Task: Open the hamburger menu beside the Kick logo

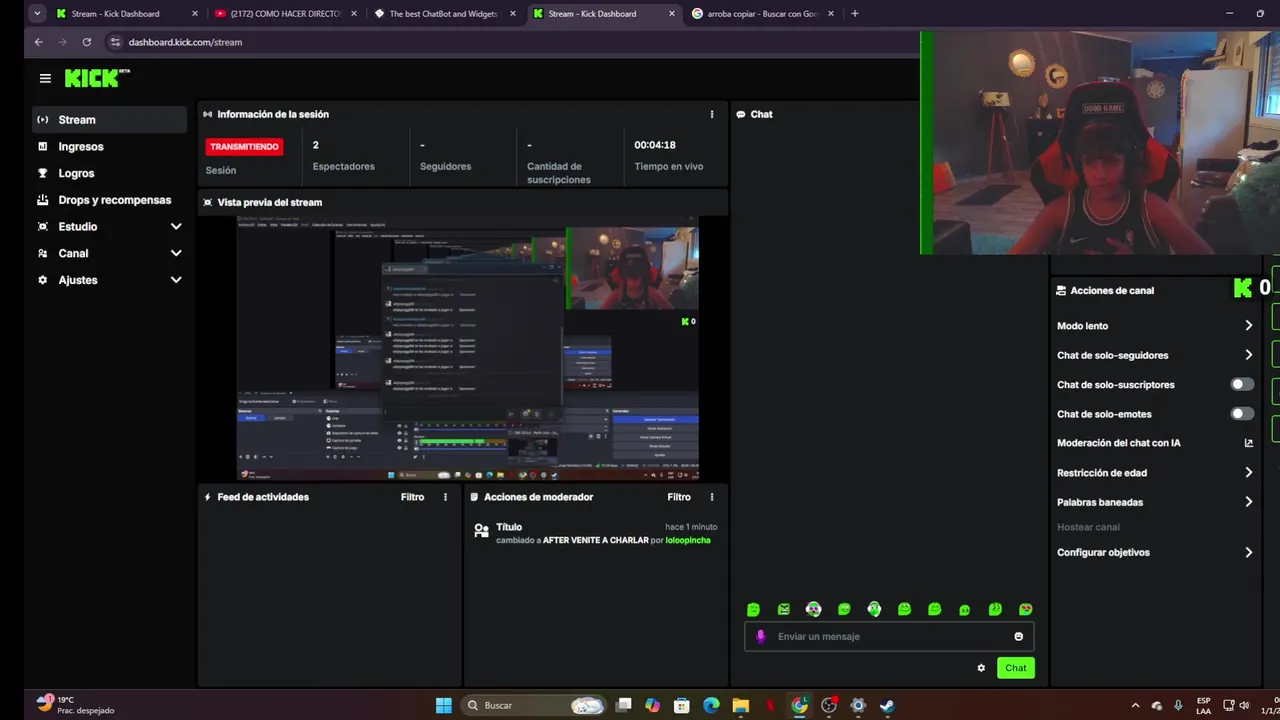Action: pyautogui.click(x=45, y=78)
